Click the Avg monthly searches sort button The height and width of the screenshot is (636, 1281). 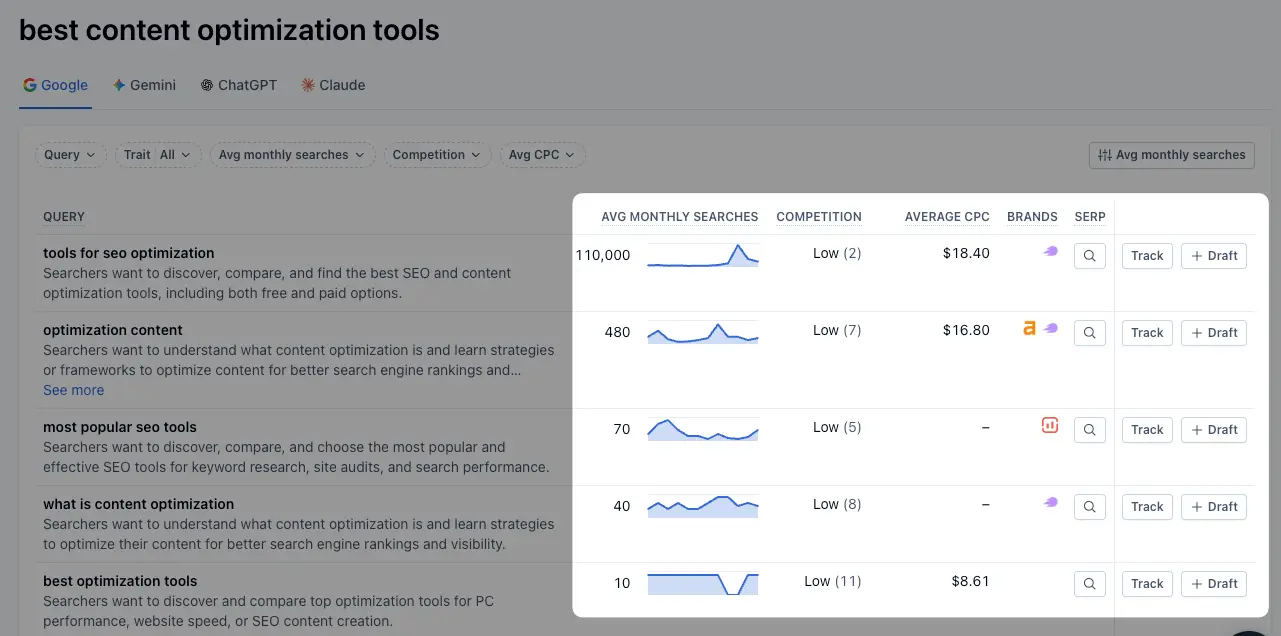pos(1171,155)
